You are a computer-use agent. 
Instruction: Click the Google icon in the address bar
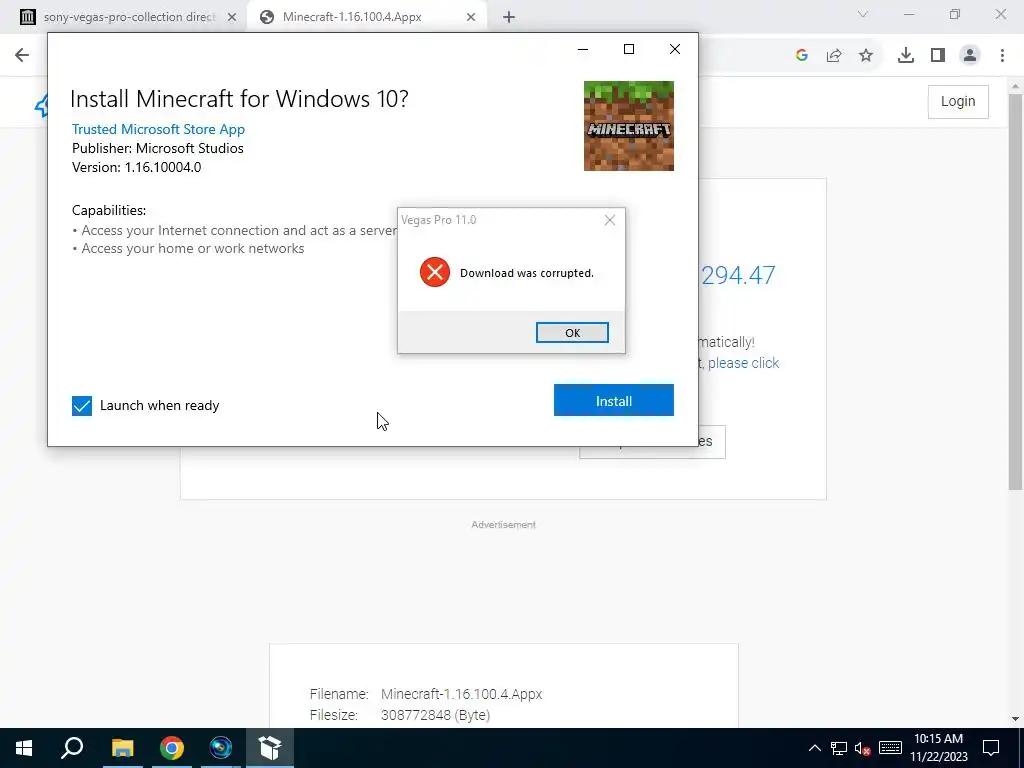pos(802,56)
